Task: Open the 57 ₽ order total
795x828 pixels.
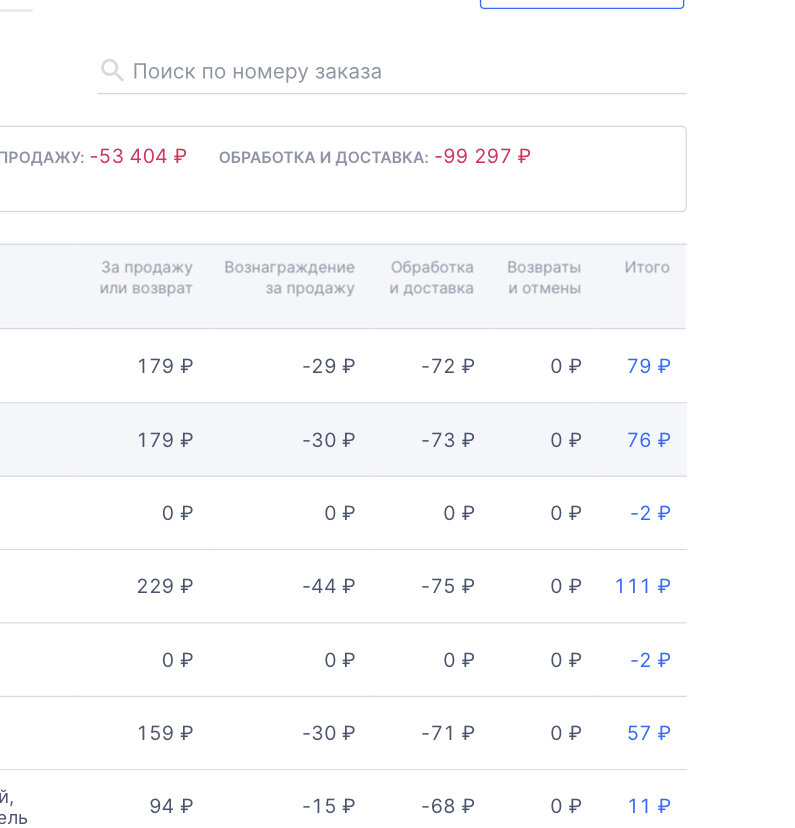Action: click(646, 733)
